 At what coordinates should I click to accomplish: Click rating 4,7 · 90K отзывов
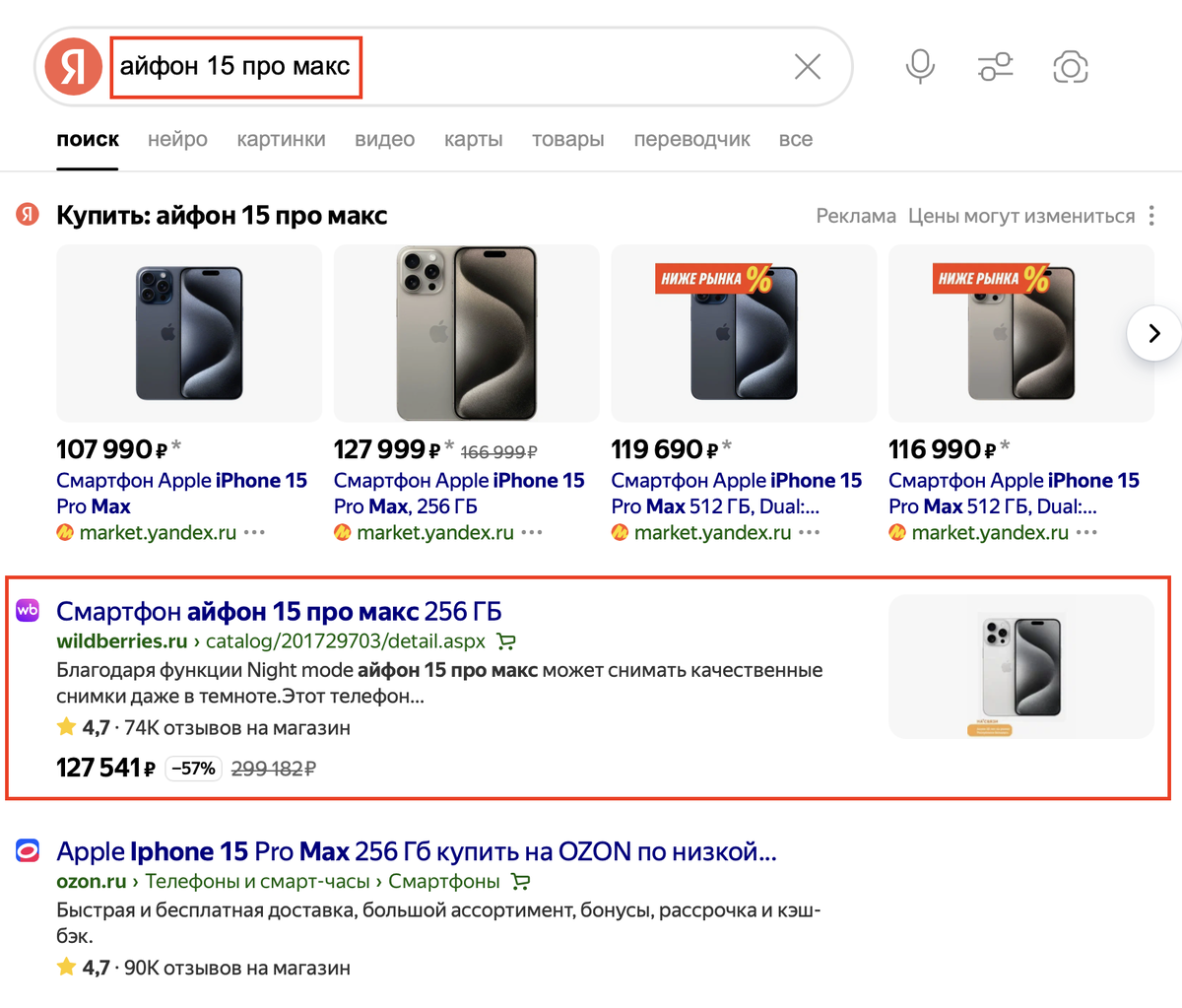pos(203,968)
